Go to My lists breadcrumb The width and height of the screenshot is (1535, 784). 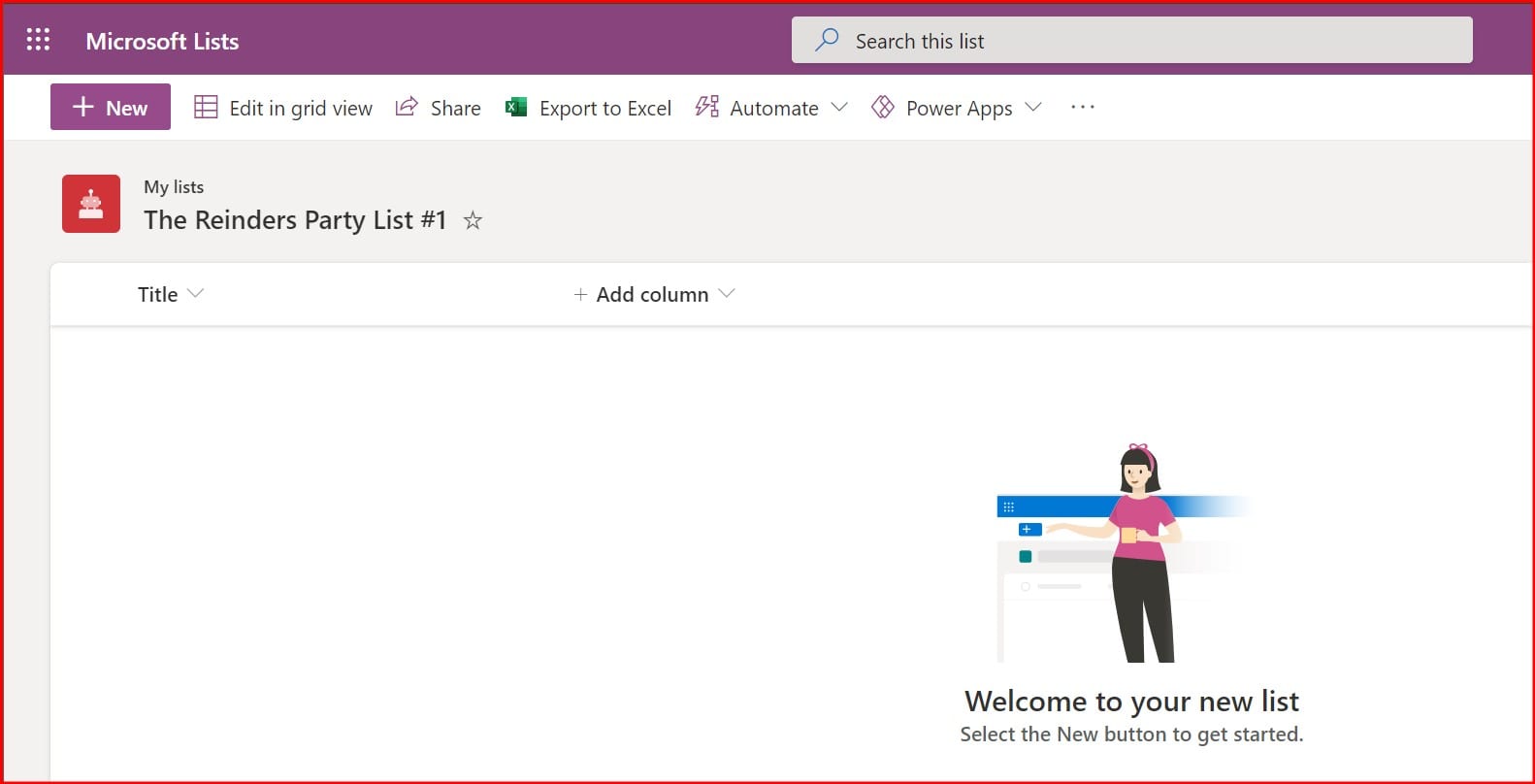pos(174,186)
